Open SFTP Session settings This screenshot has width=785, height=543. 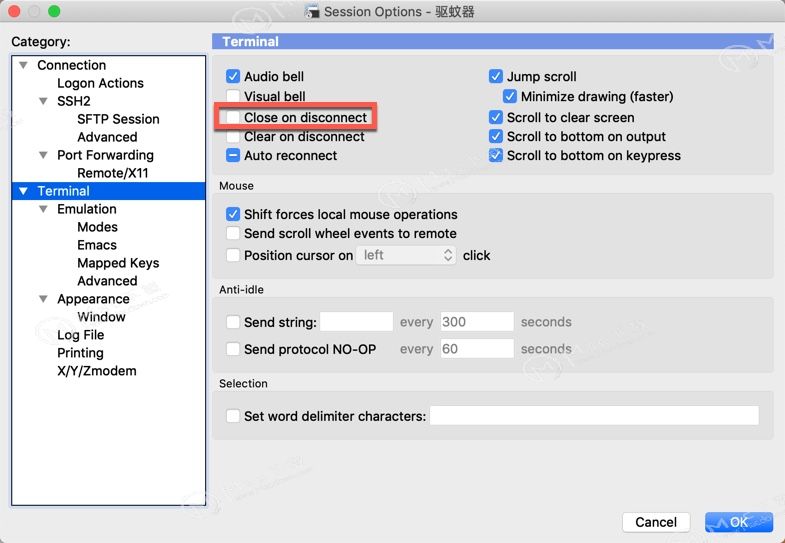[x=118, y=119]
